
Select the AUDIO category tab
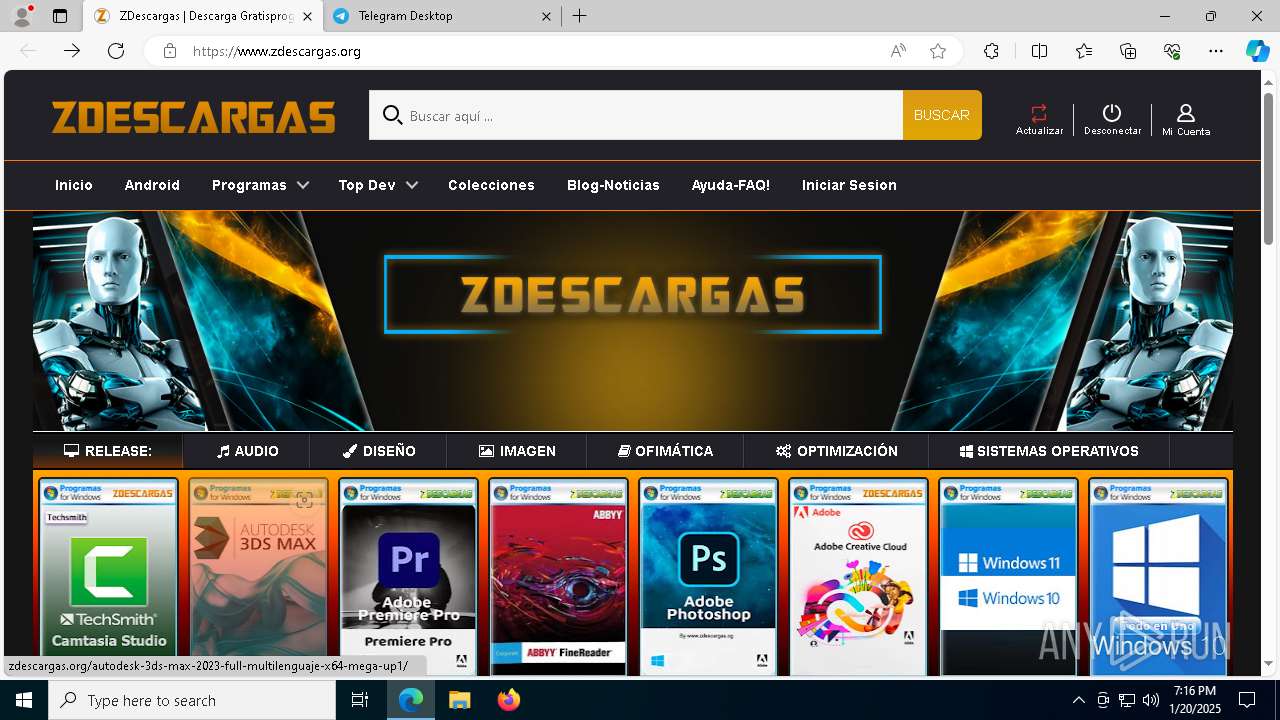[247, 451]
